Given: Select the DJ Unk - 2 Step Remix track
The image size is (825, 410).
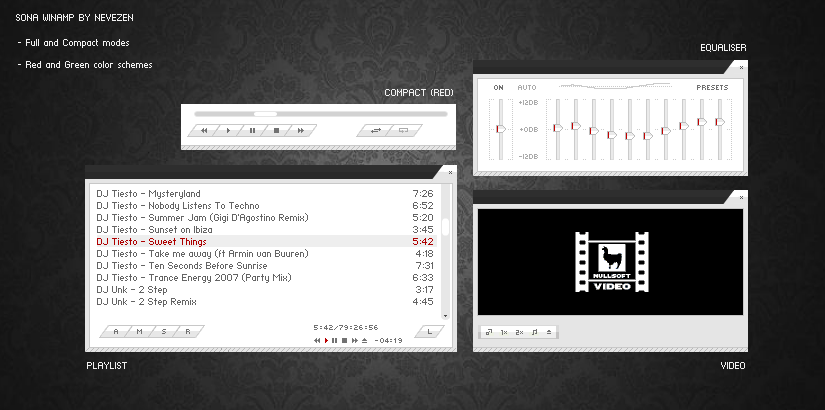Looking at the screenshot, I should [x=265, y=302].
